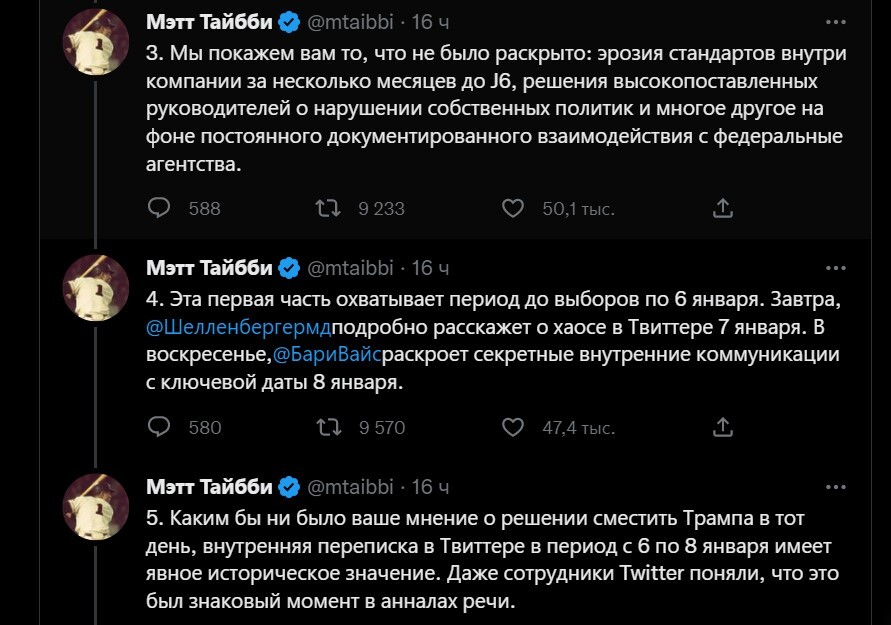Open the @Шелленбергермд mention link

coord(238,327)
